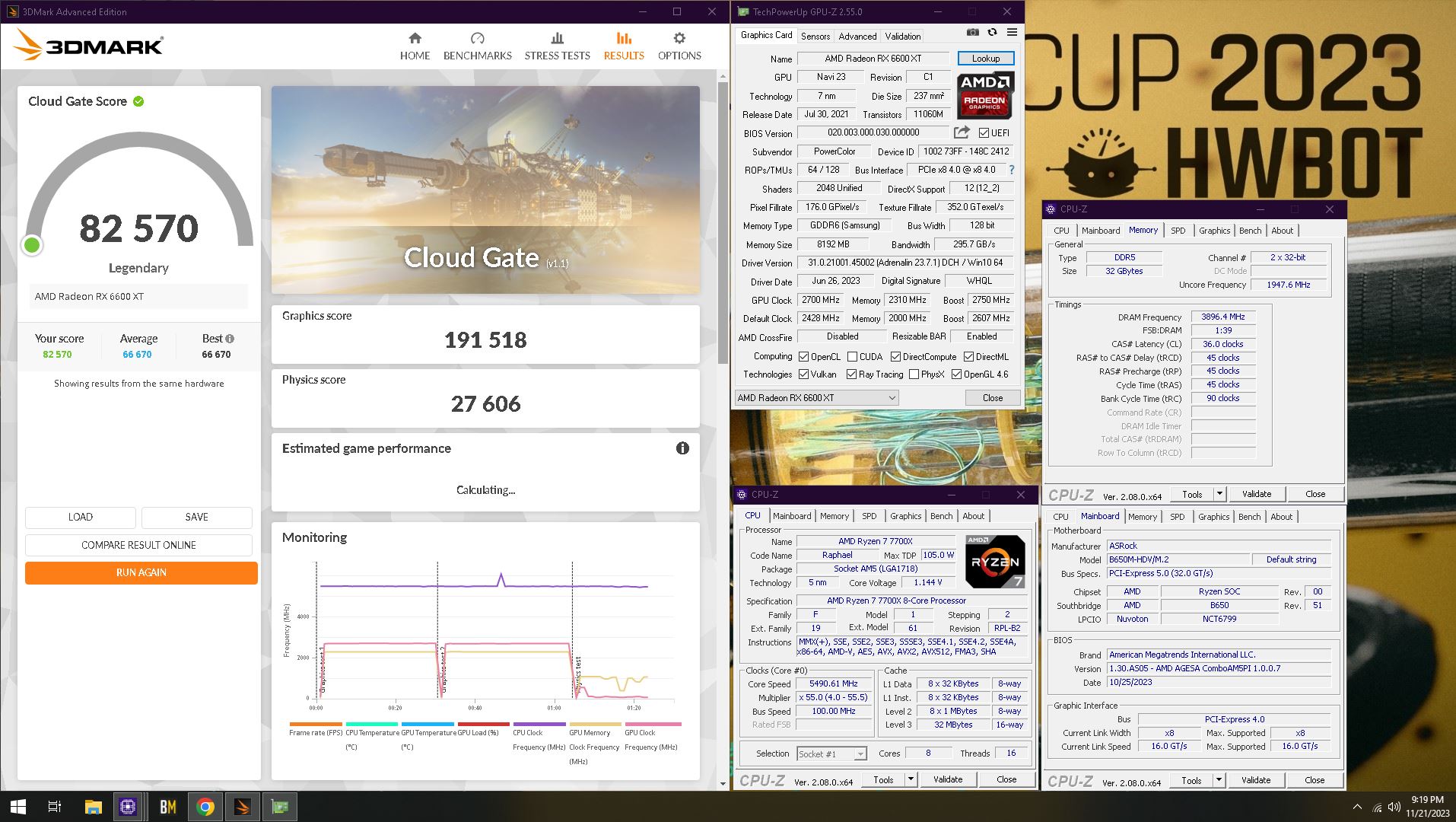
Task: Click the Lookup button in GPU-Z
Action: pos(985,59)
